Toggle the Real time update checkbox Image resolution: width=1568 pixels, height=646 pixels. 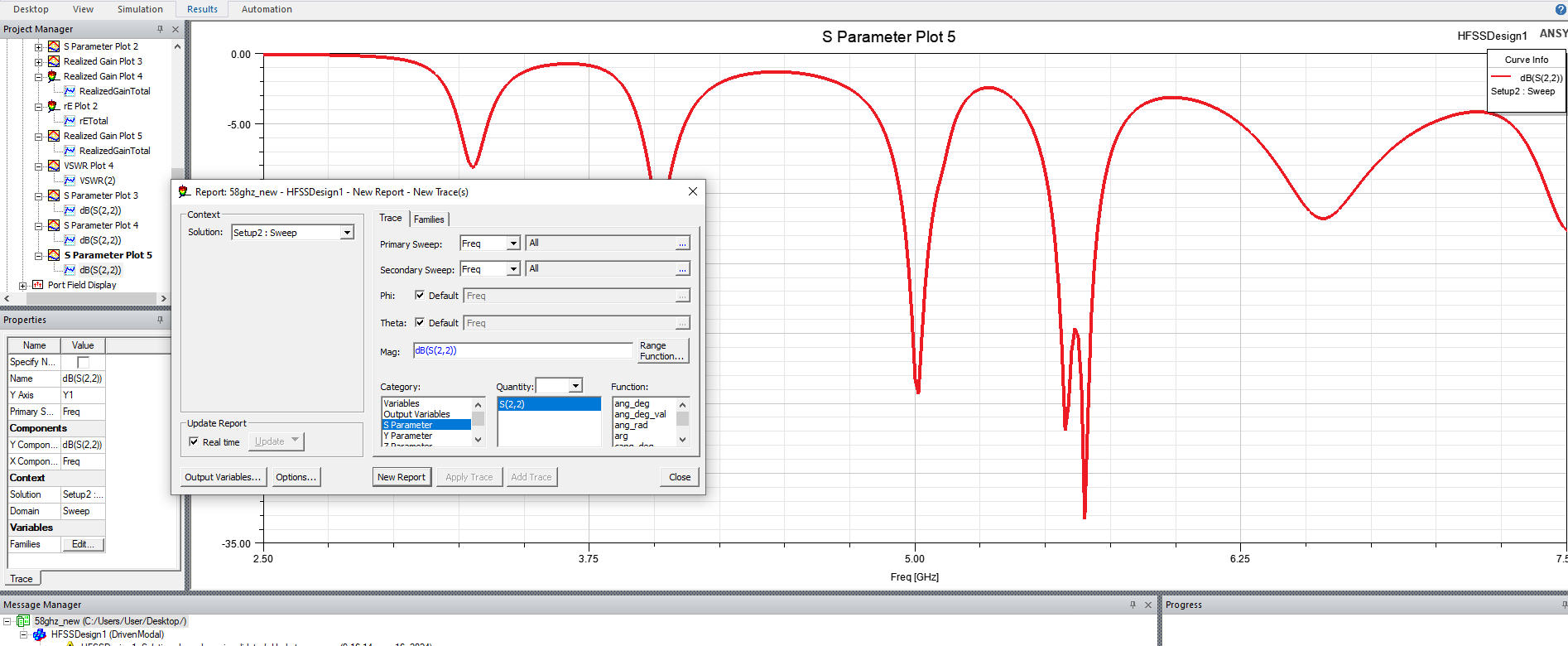(x=194, y=442)
